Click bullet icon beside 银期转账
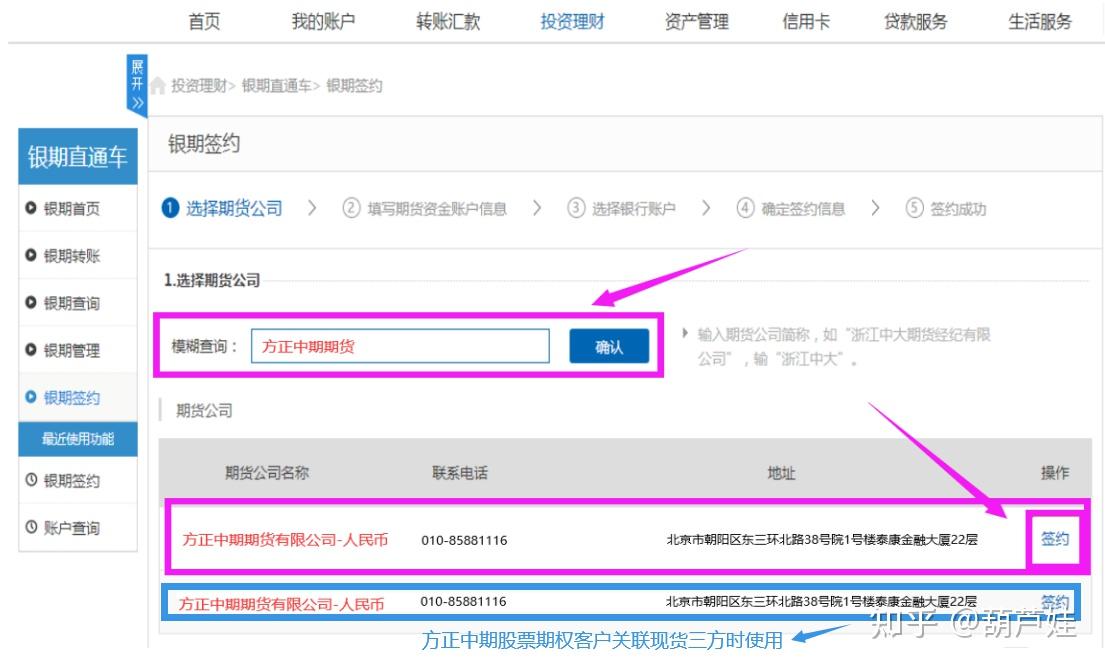 [x=30, y=255]
